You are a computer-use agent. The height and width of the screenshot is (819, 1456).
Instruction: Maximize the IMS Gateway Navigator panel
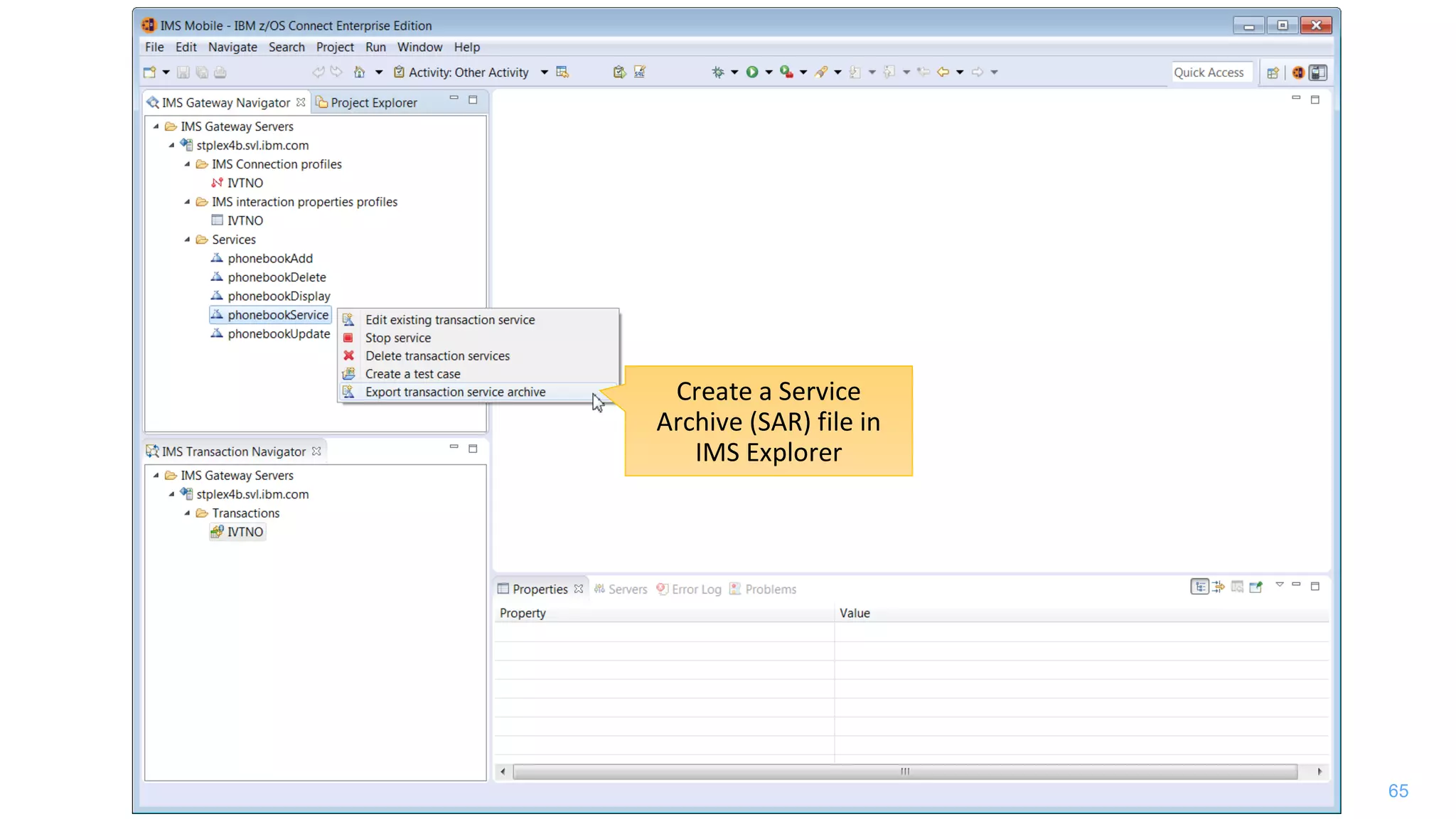click(473, 100)
